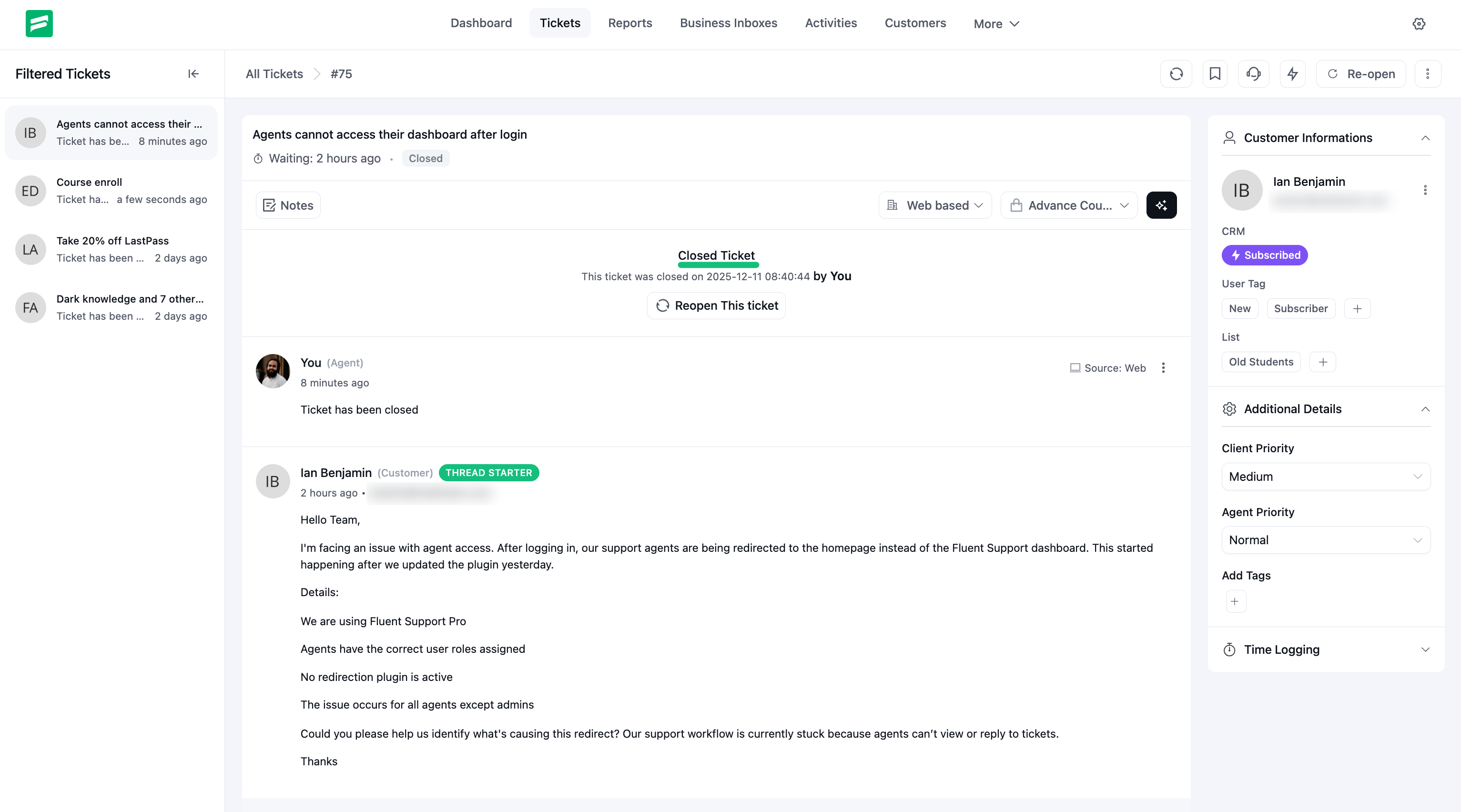
Task: Open the More navigation menu
Action: pyautogui.click(x=996, y=24)
